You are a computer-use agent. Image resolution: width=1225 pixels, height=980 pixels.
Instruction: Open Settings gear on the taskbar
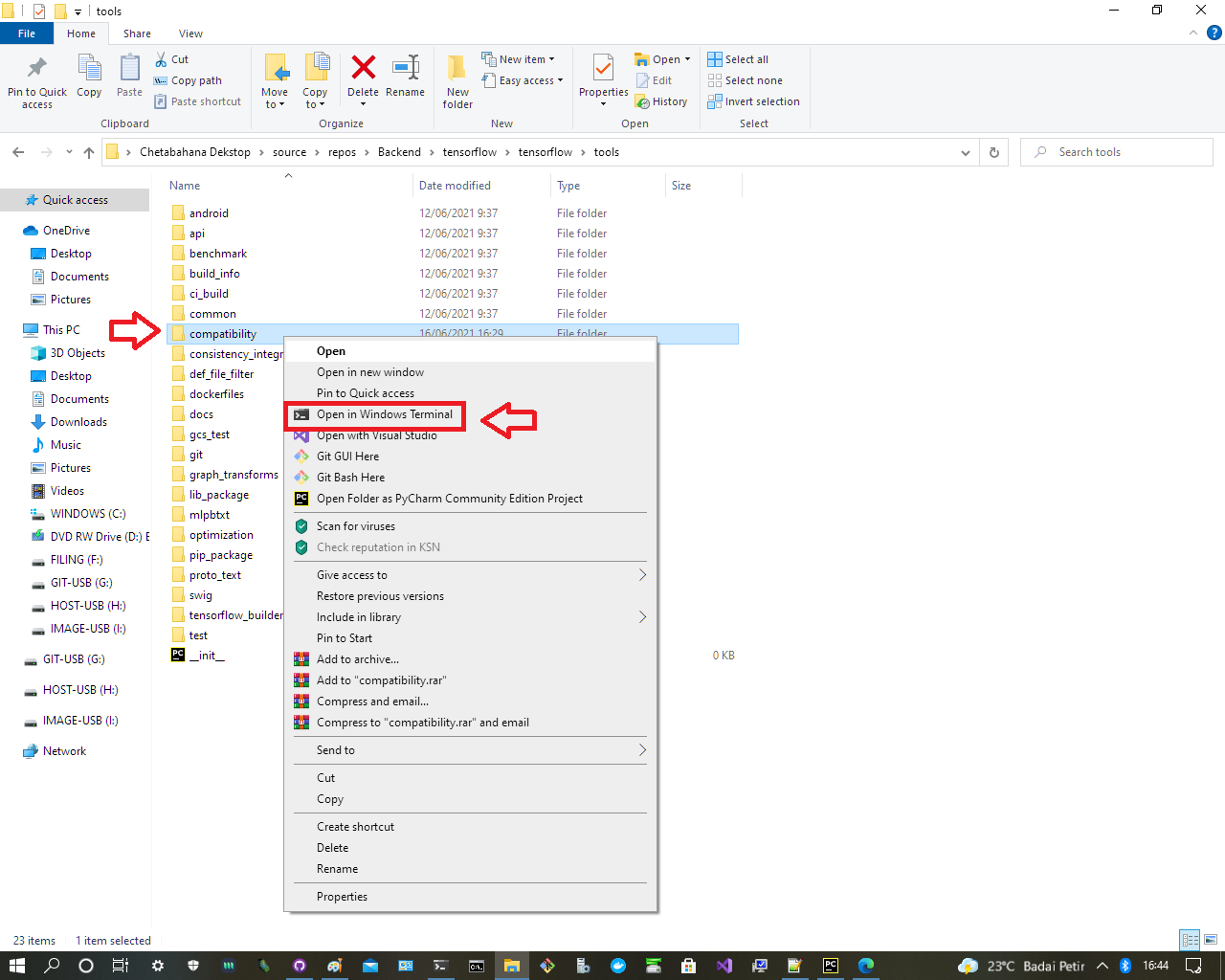pyautogui.click(x=158, y=966)
